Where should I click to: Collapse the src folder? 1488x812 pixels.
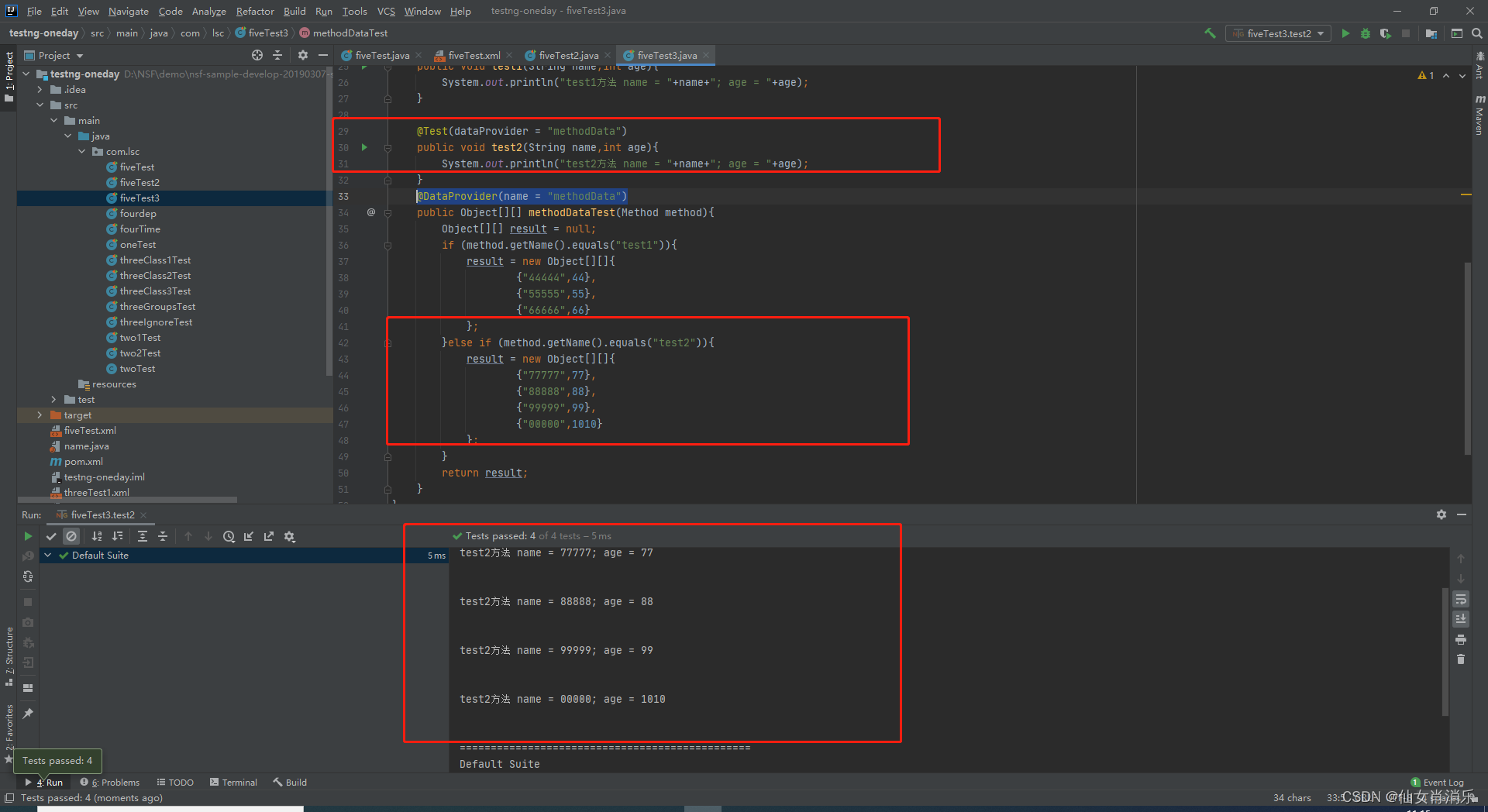[40, 105]
